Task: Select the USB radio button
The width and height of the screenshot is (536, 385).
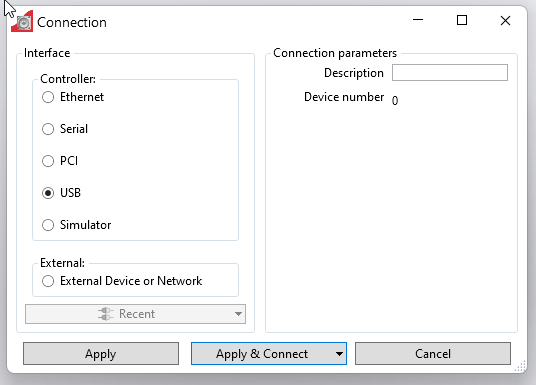Action: tap(48, 193)
